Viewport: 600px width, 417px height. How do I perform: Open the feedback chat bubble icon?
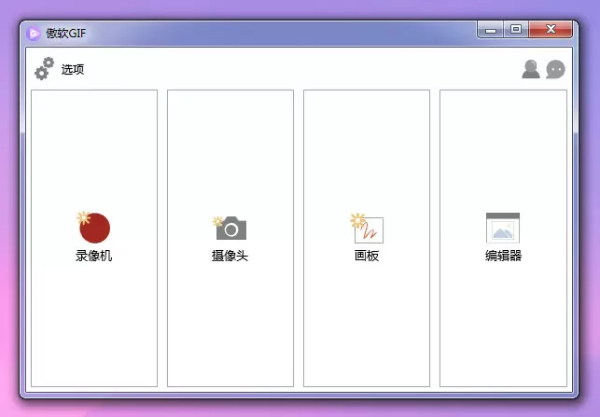[556, 69]
